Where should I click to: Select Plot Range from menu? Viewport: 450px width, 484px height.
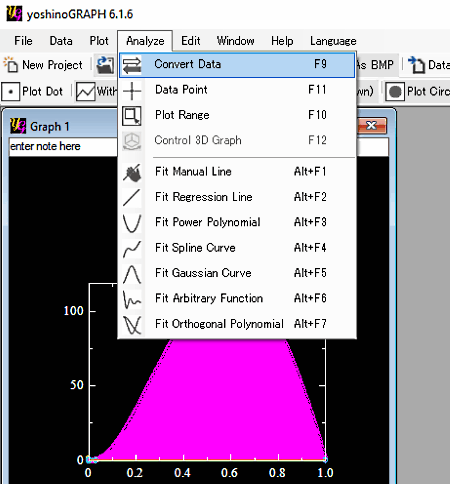237,116
